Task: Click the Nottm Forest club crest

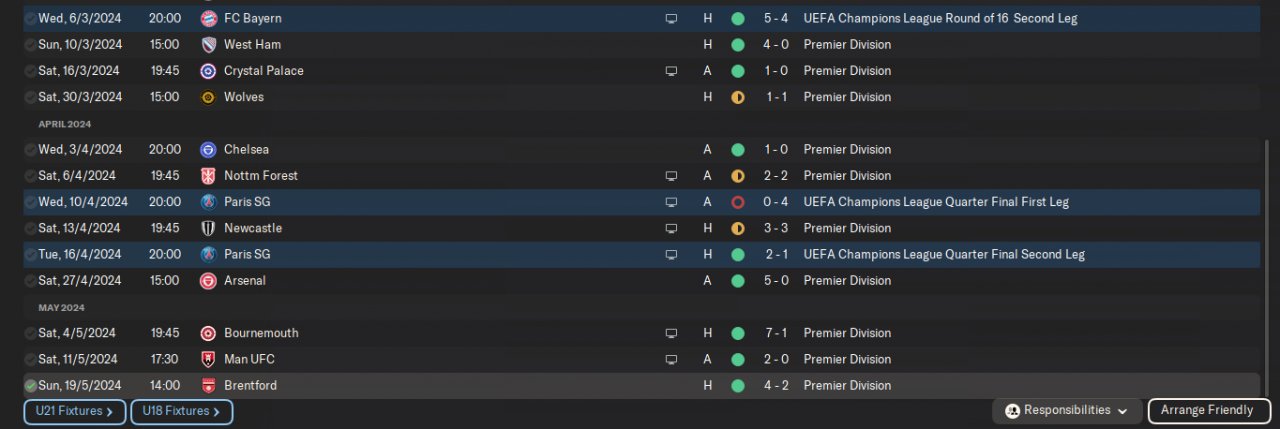Action: [x=208, y=176]
